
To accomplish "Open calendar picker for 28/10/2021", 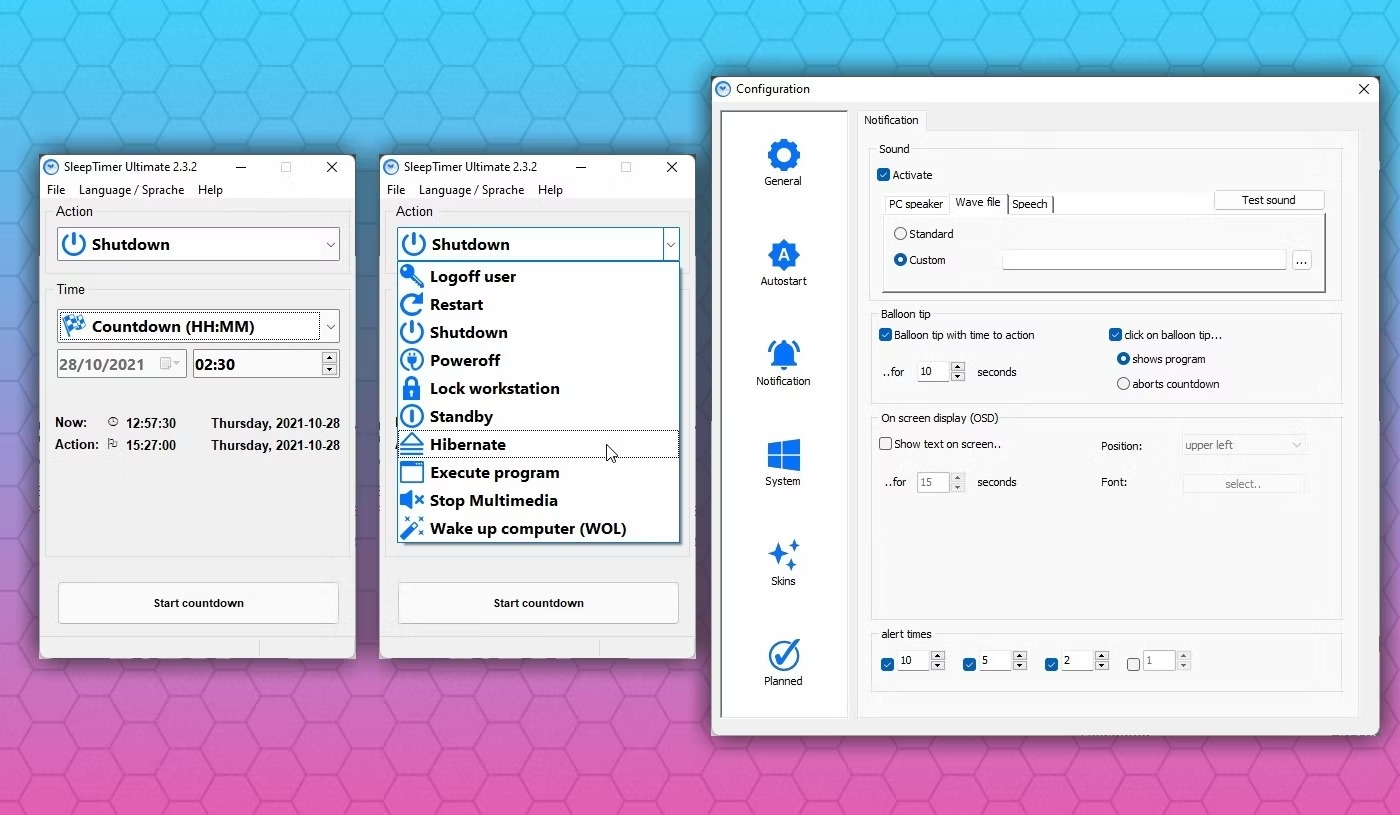I will coord(171,364).
